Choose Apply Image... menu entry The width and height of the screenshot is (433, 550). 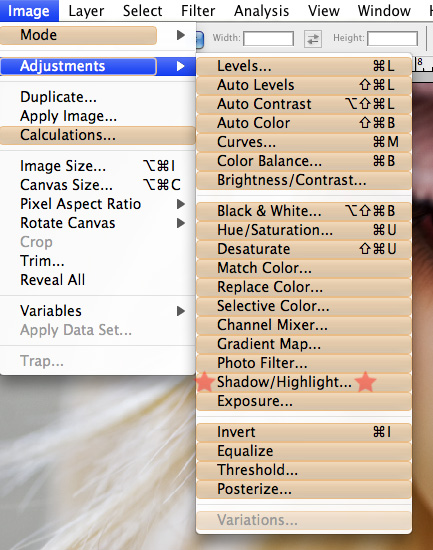(98, 116)
